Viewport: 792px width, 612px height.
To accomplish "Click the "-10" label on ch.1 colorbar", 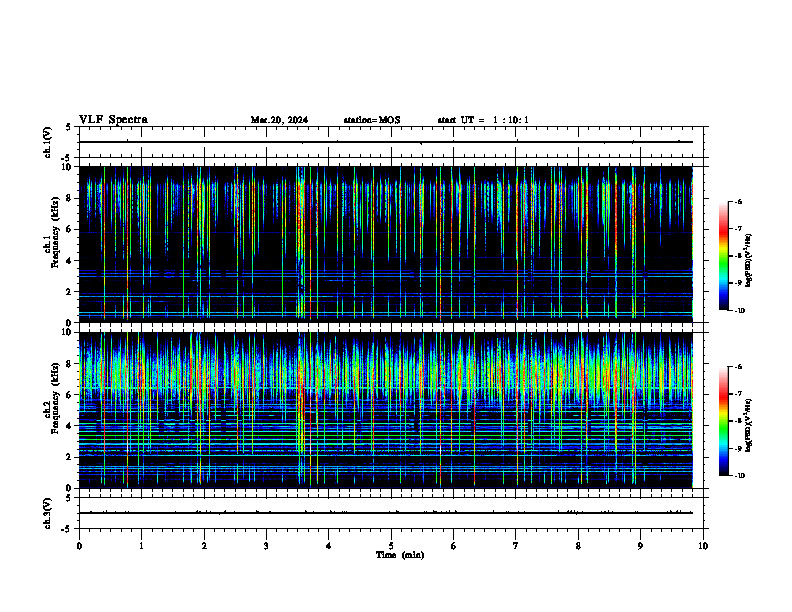I will [739, 311].
